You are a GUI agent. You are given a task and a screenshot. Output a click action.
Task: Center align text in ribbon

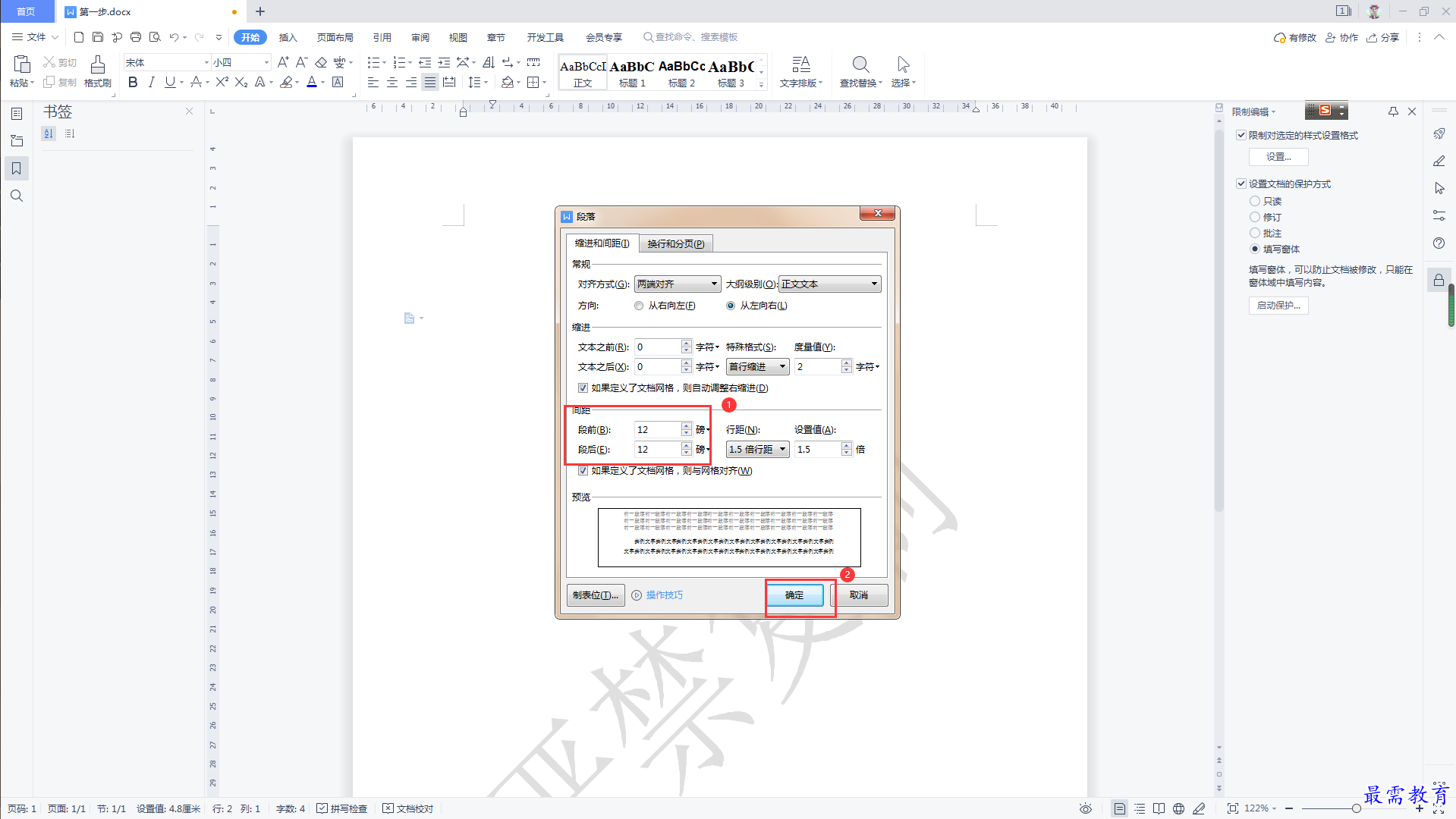[392, 82]
